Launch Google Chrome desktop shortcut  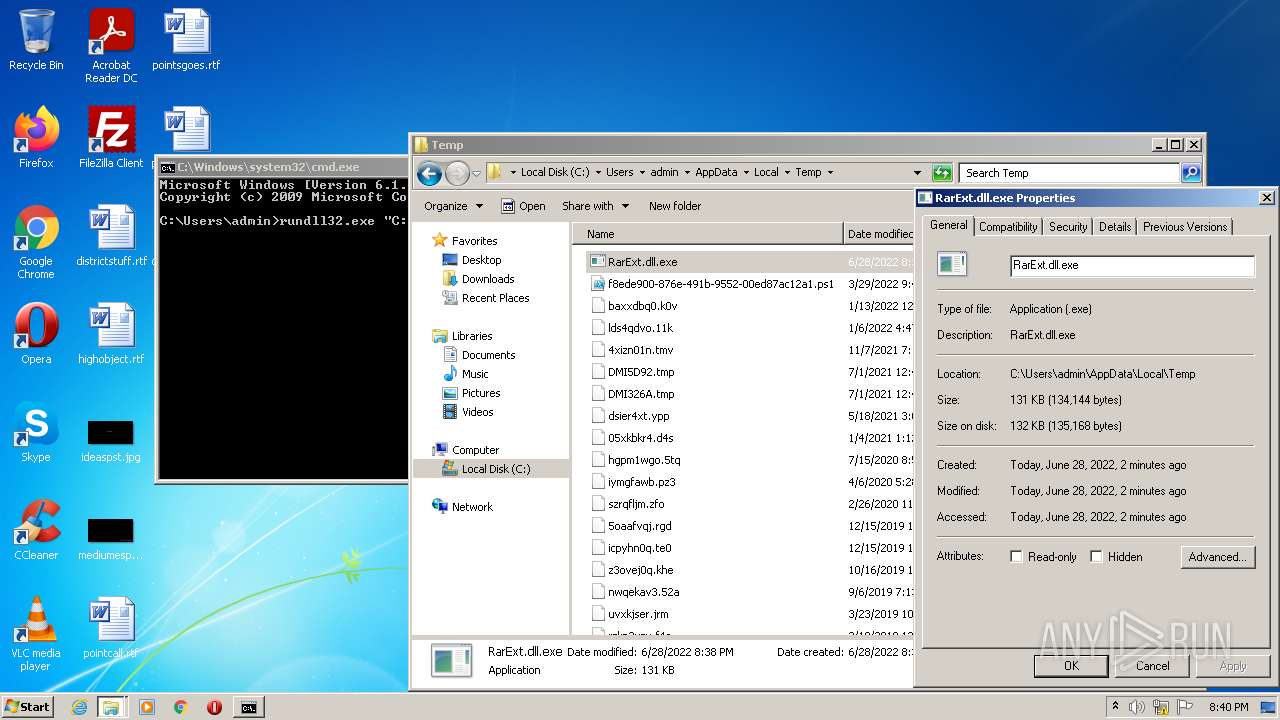(x=36, y=242)
